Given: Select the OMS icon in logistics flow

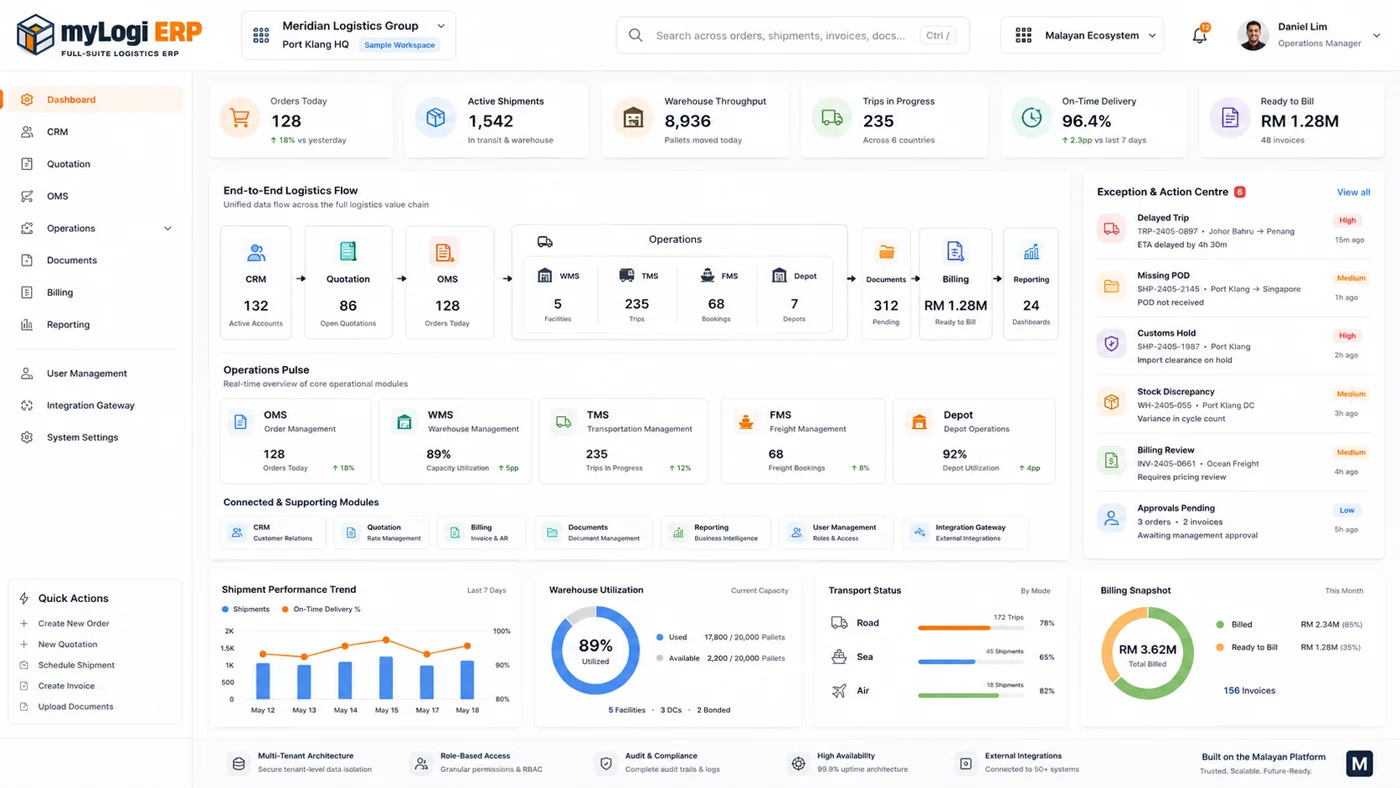Looking at the screenshot, I should pos(445,252).
